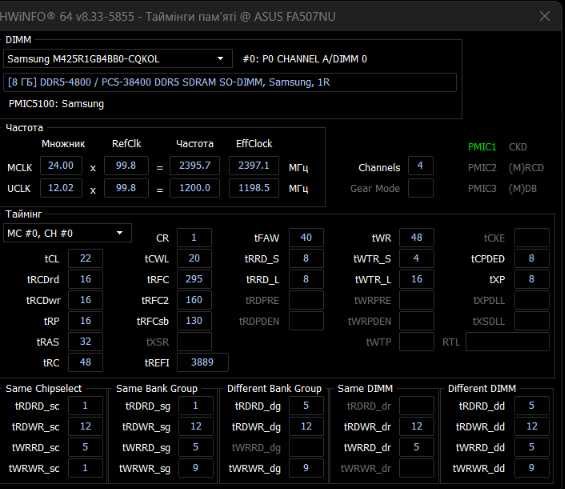Click the tRDRD_dg value 5
Screen dimensions: 565x489
point(306,406)
